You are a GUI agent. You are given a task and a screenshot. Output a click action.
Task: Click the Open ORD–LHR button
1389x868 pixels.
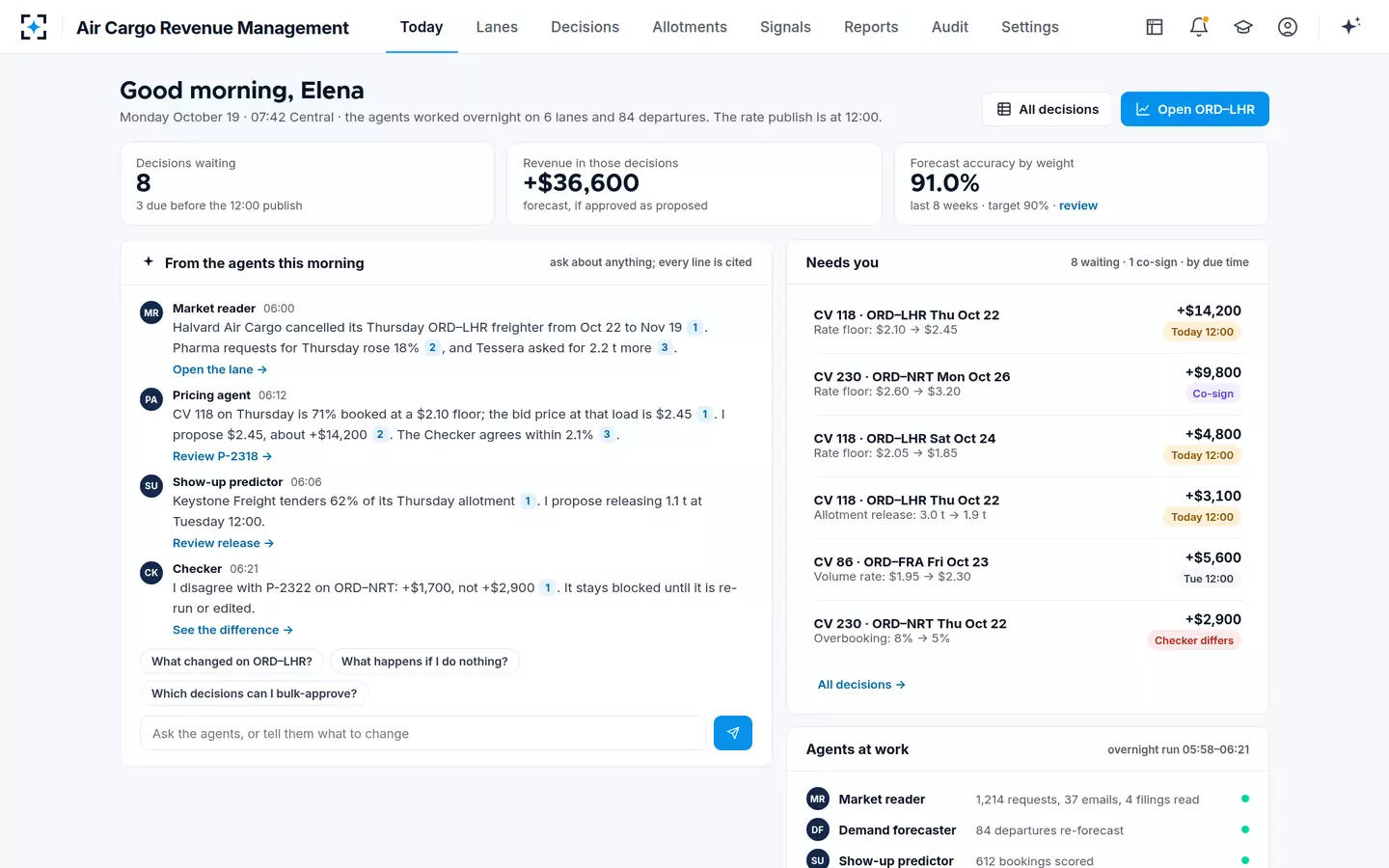(1195, 109)
